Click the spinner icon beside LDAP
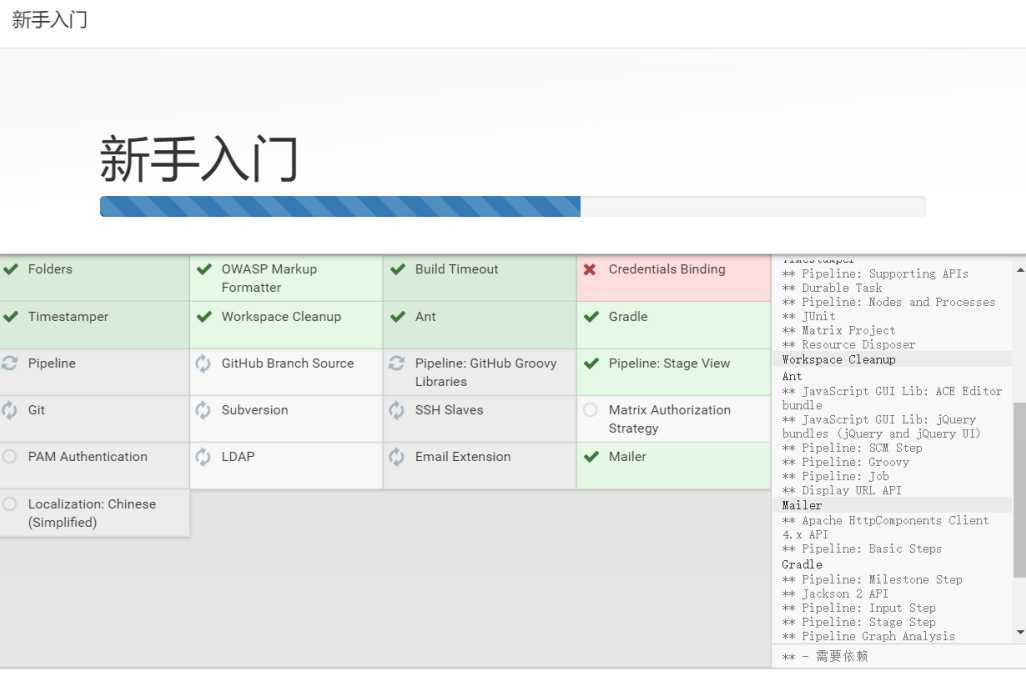Screen dimensions: 1026x676 point(203,457)
